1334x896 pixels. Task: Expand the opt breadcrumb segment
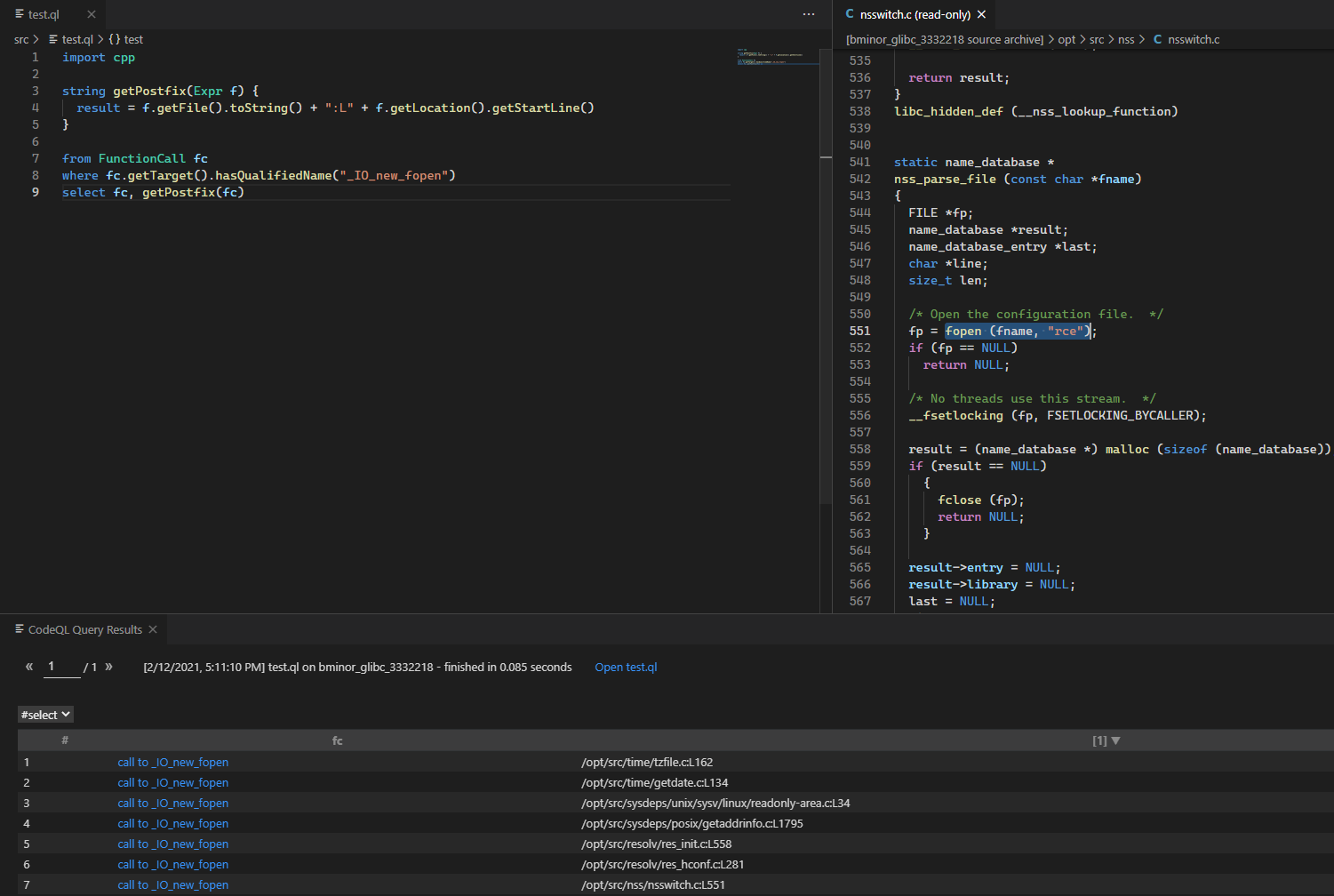coord(1066,39)
